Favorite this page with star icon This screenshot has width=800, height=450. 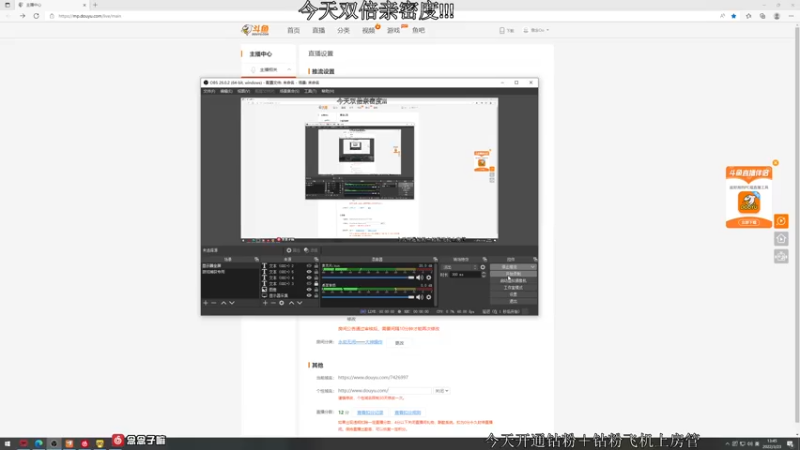point(734,16)
